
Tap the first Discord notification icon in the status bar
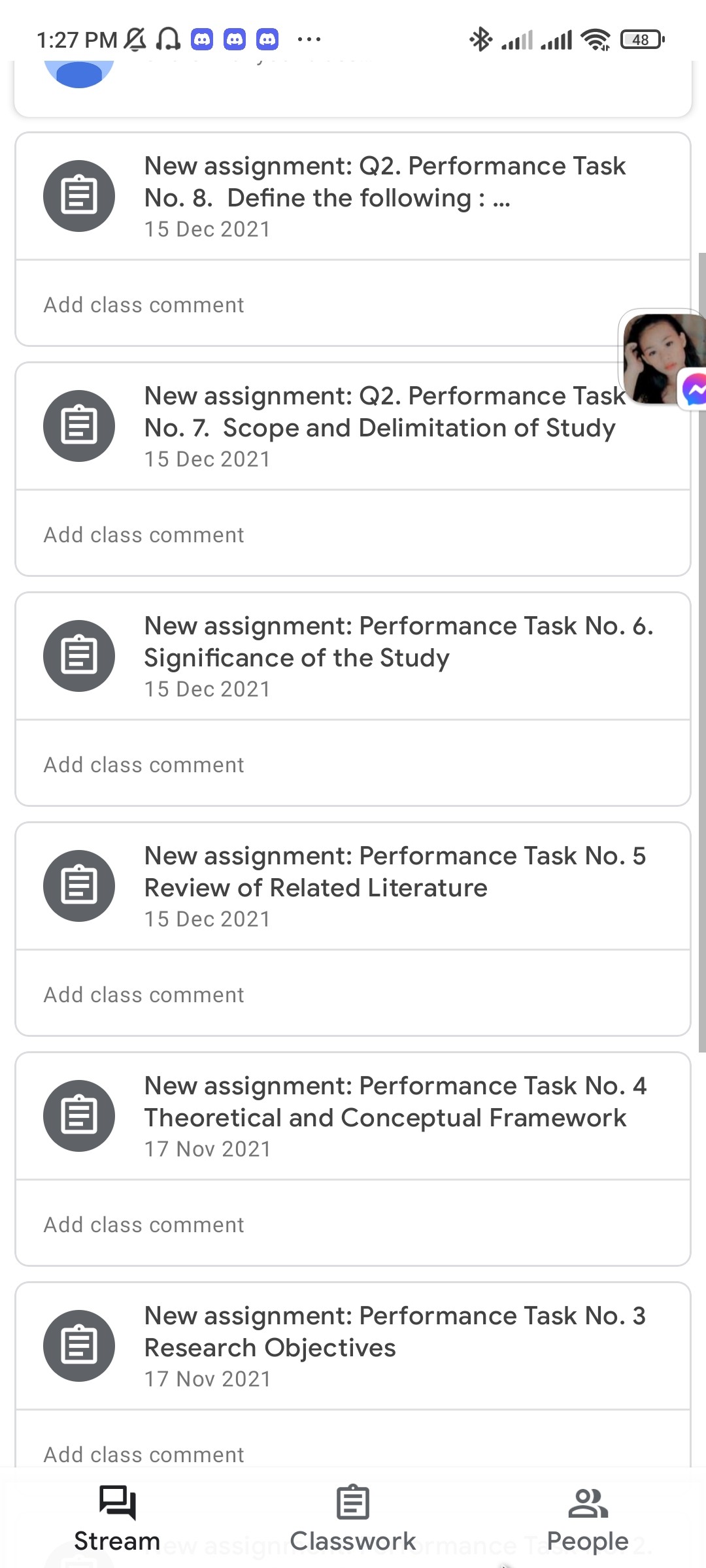click(x=202, y=40)
